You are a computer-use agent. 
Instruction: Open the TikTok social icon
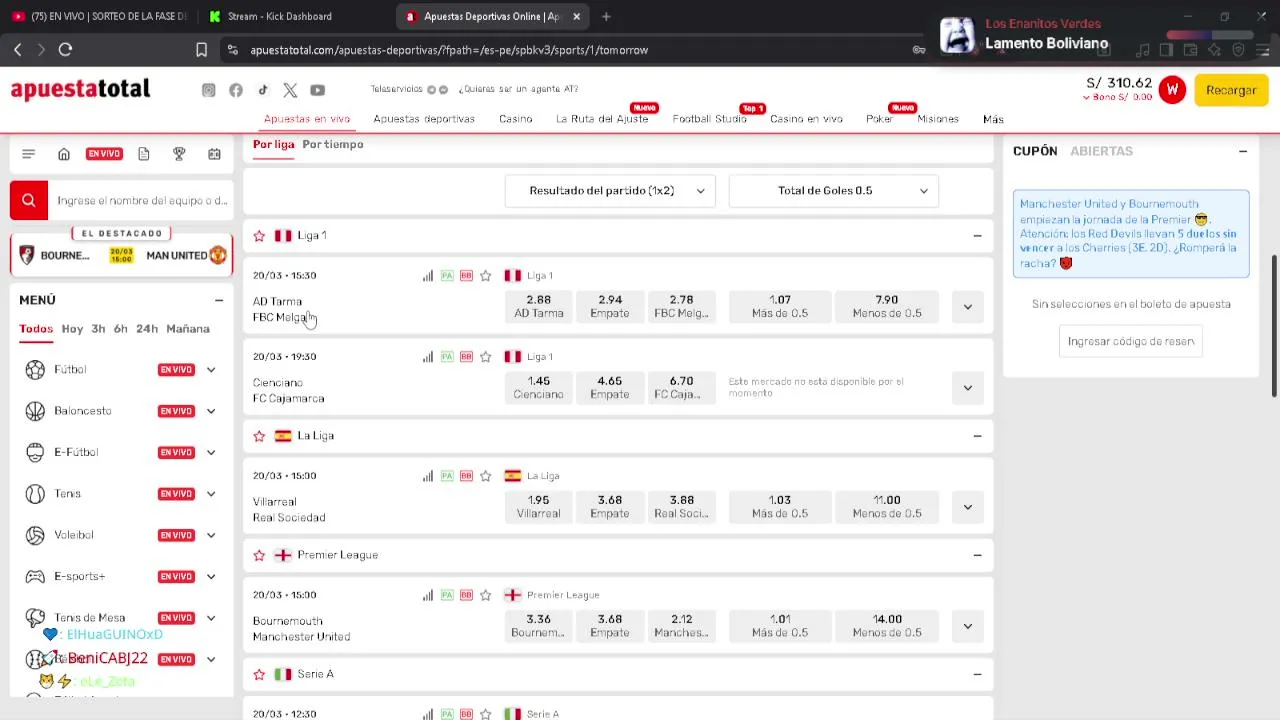(263, 90)
